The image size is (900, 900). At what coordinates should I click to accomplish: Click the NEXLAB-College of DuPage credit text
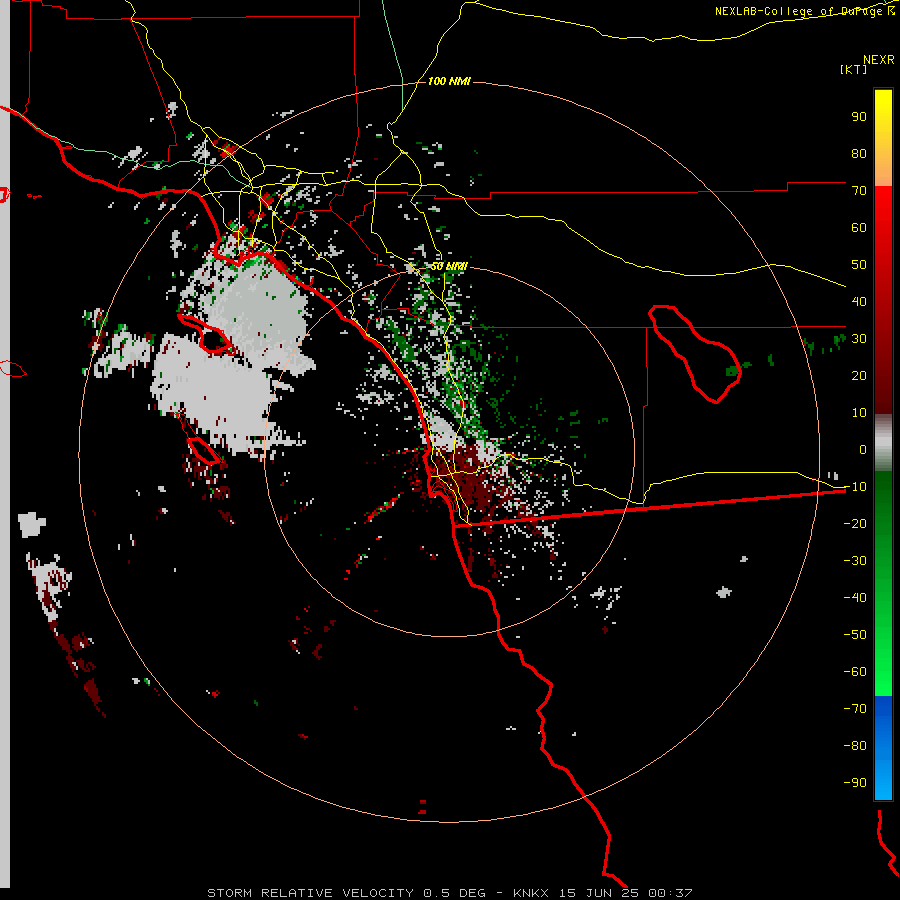[x=805, y=11]
